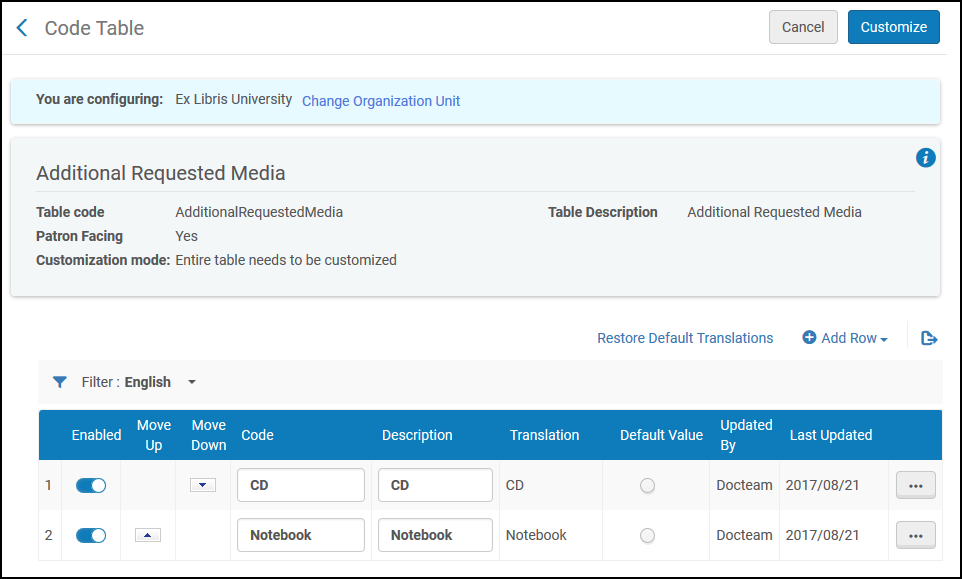Open the Filter English language dropdown
This screenshot has width=962, height=579.
click(x=192, y=382)
